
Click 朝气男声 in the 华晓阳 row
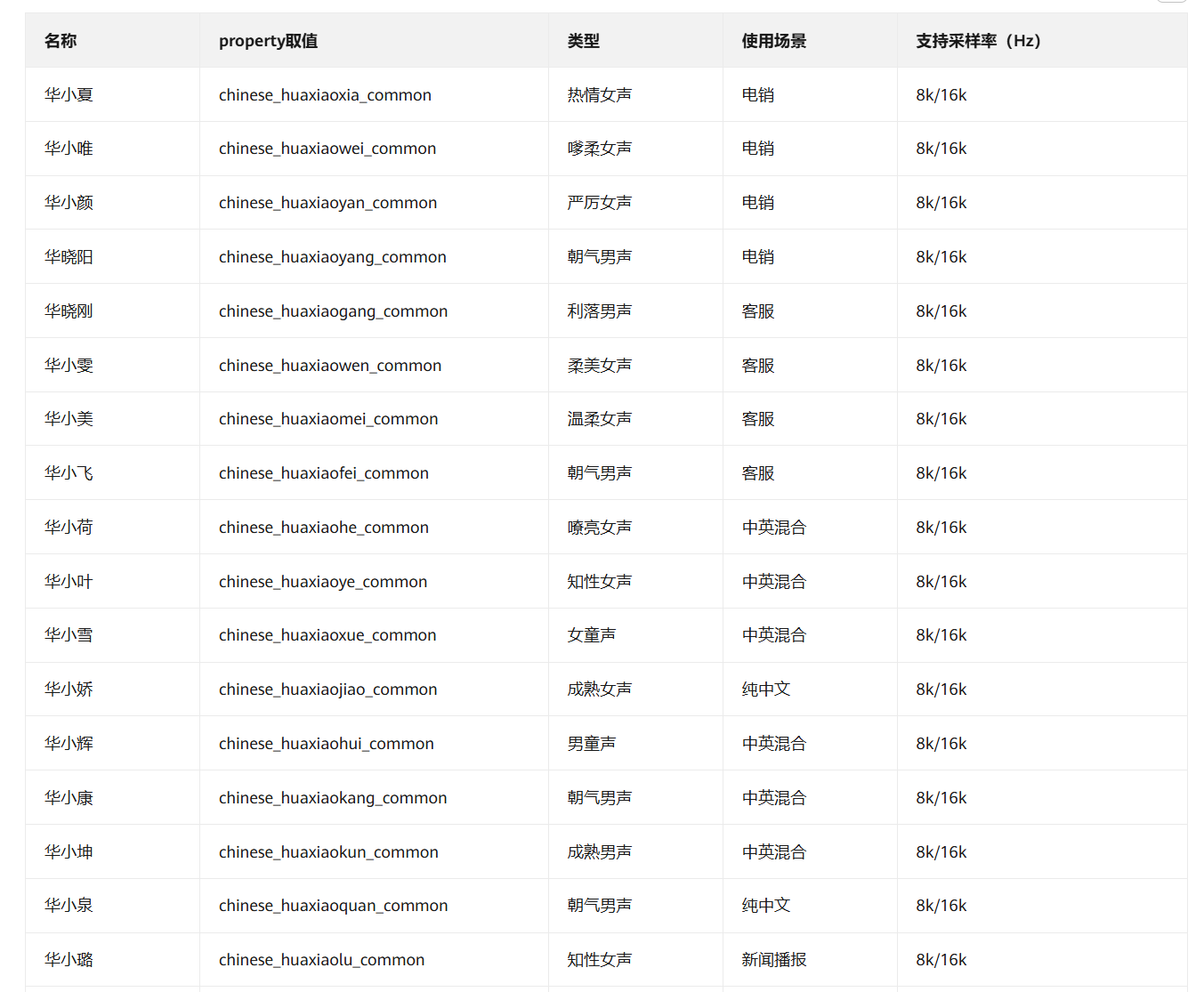coord(600,257)
